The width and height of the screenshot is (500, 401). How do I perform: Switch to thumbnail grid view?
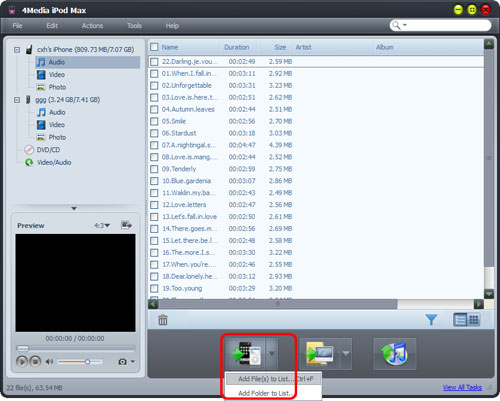(474, 320)
